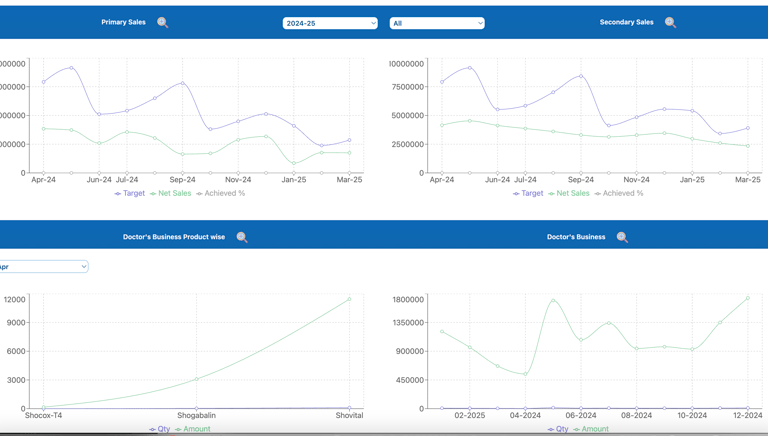Viewport: 768px width, 436px height.
Task: Click the 02-2025 axis label
Action: 470,415
